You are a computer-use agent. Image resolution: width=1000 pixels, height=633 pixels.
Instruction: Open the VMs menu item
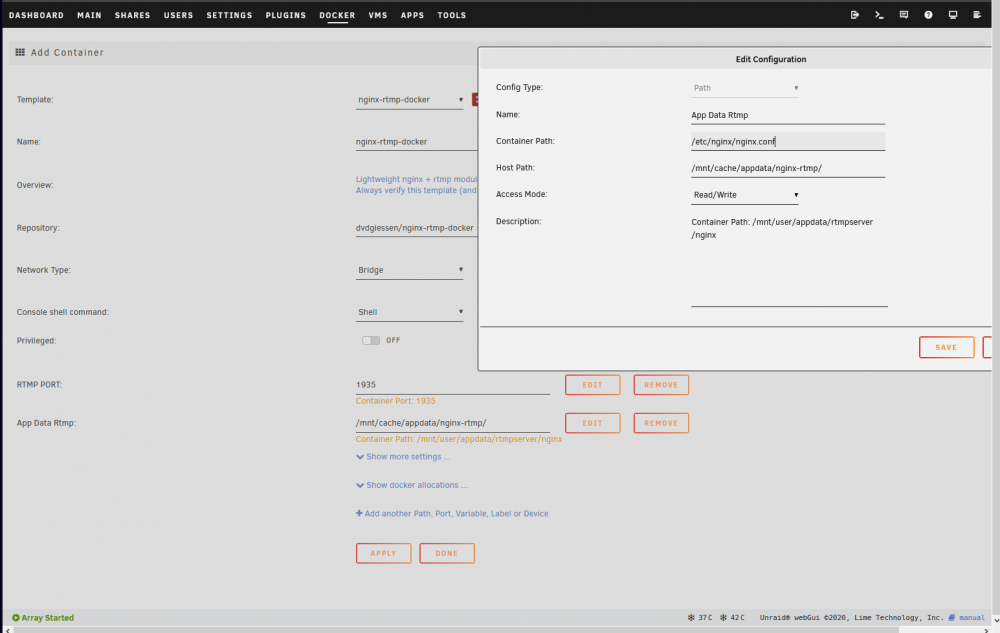click(378, 15)
